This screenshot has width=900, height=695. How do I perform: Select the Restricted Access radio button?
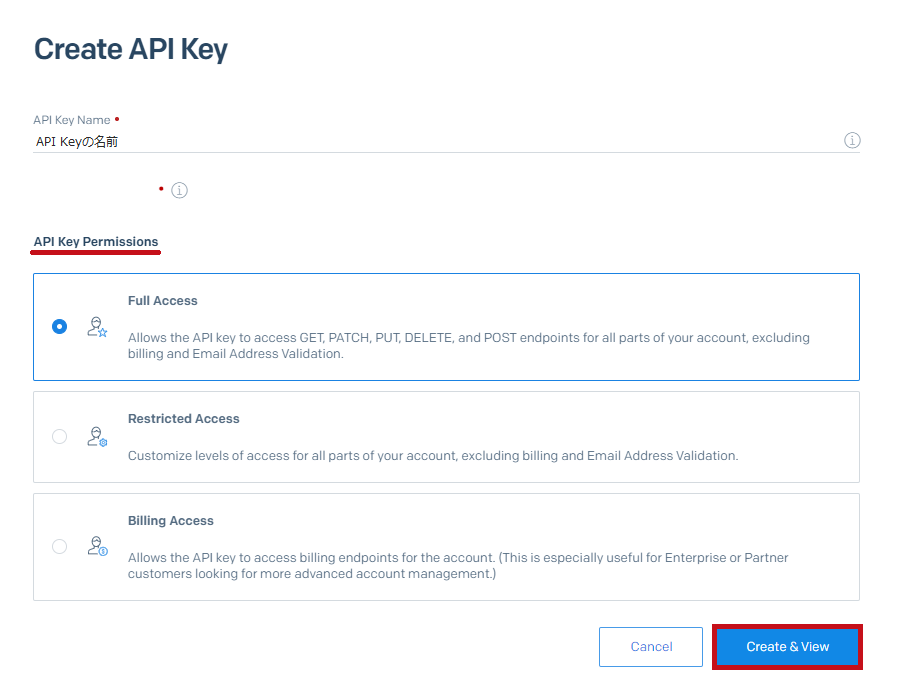59,437
